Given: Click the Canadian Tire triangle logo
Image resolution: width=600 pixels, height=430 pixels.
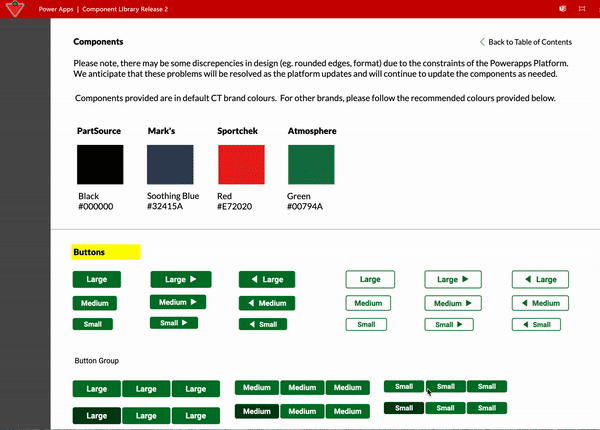Looking at the screenshot, I should [x=15, y=9].
